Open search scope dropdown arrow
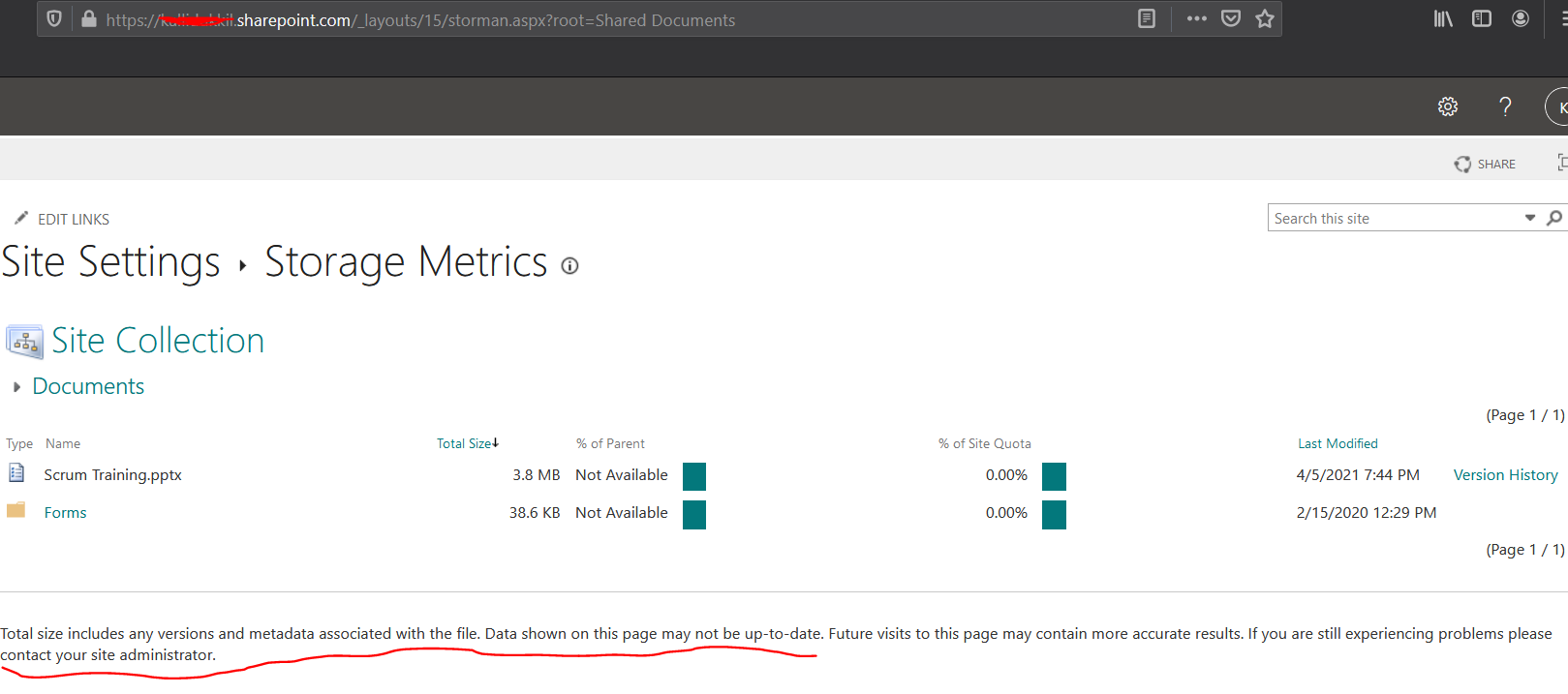 (x=1530, y=218)
